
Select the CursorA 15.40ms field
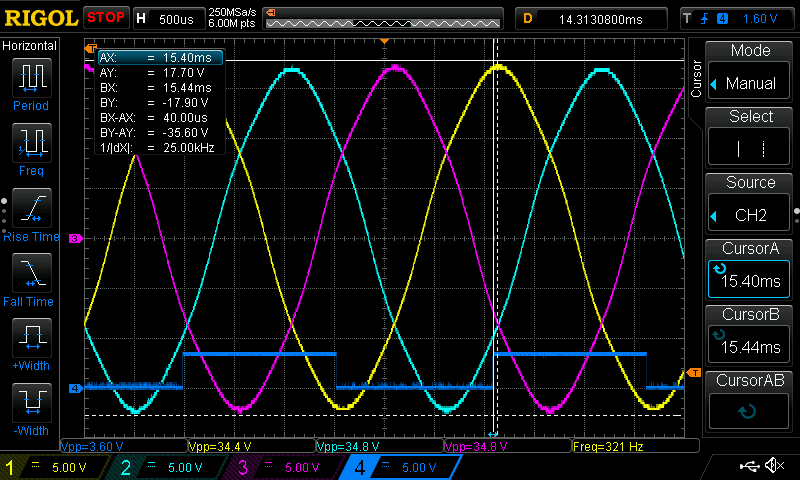point(749,280)
